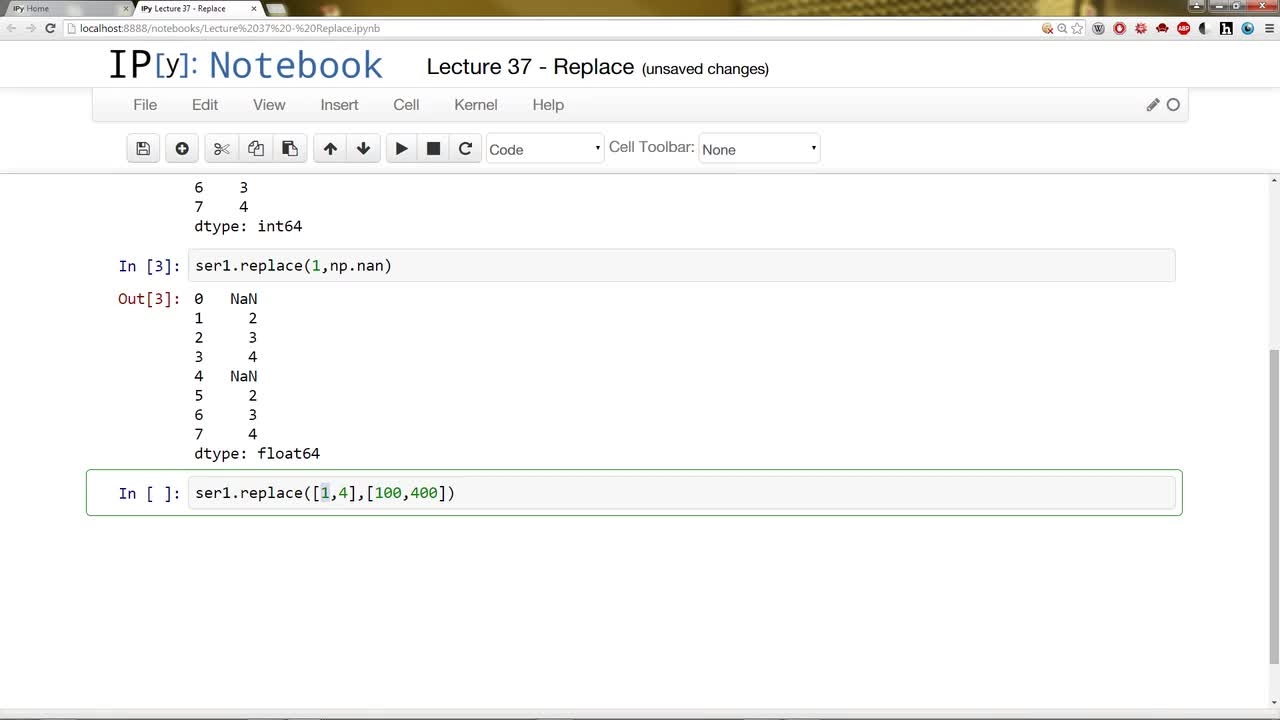
Task: Paste cell below using the clipboard icon
Action: tap(290, 149)
